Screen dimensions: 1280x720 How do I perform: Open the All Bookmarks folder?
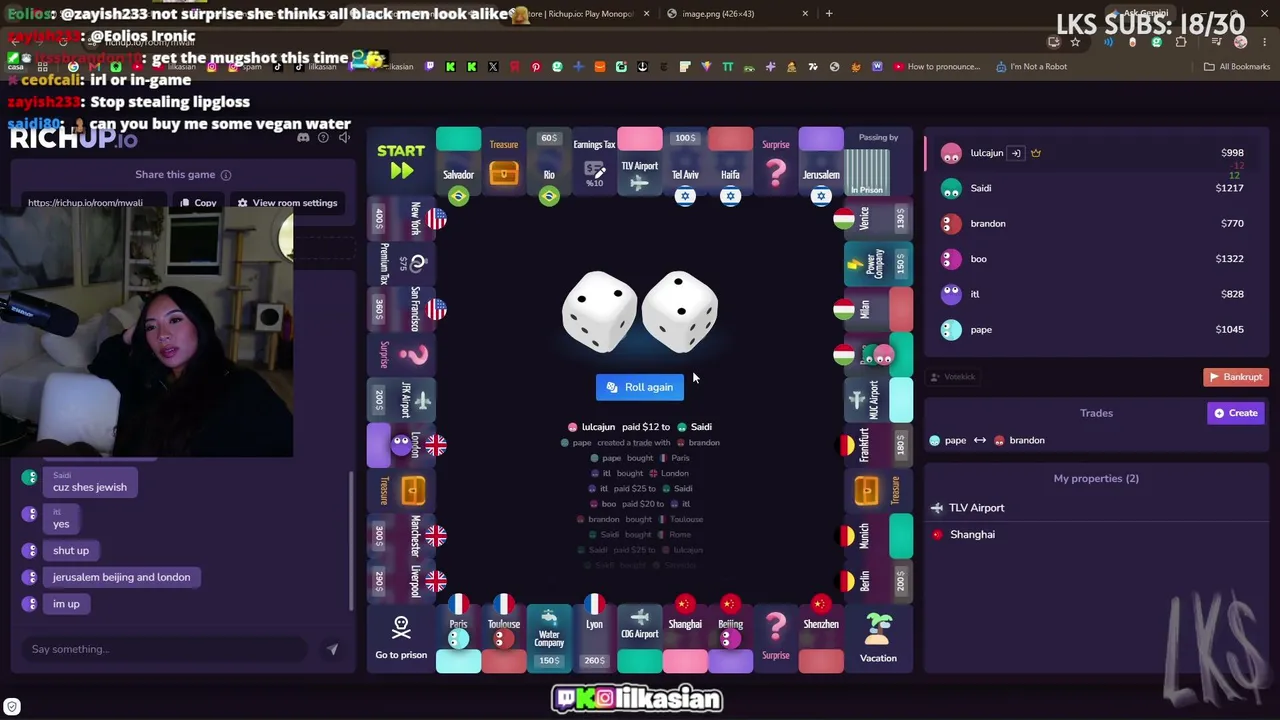point(1237,67)
